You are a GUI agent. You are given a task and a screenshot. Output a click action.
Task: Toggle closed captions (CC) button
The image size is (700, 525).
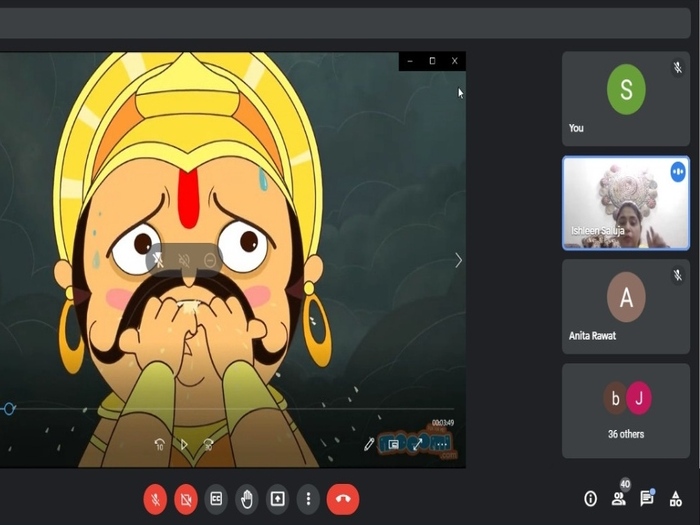(x=217, y=498)
